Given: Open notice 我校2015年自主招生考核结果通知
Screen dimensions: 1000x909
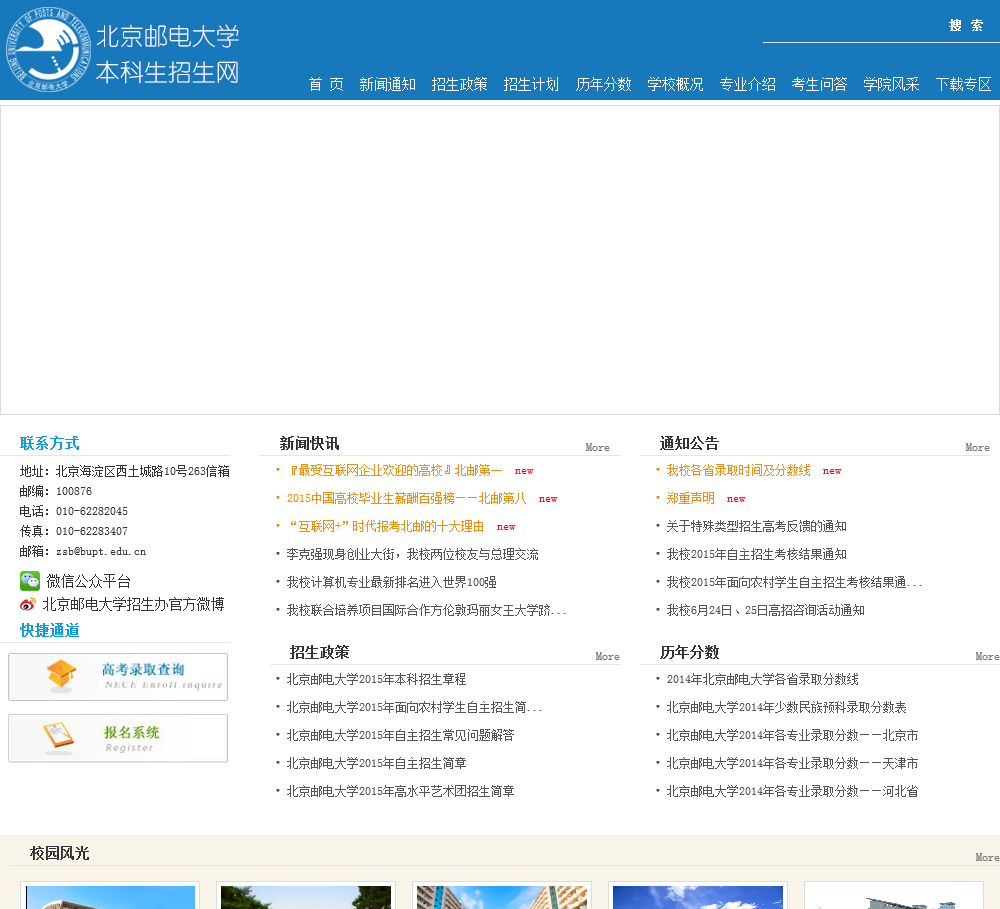Looking at the screenshot, I should (x=756, y=554).
